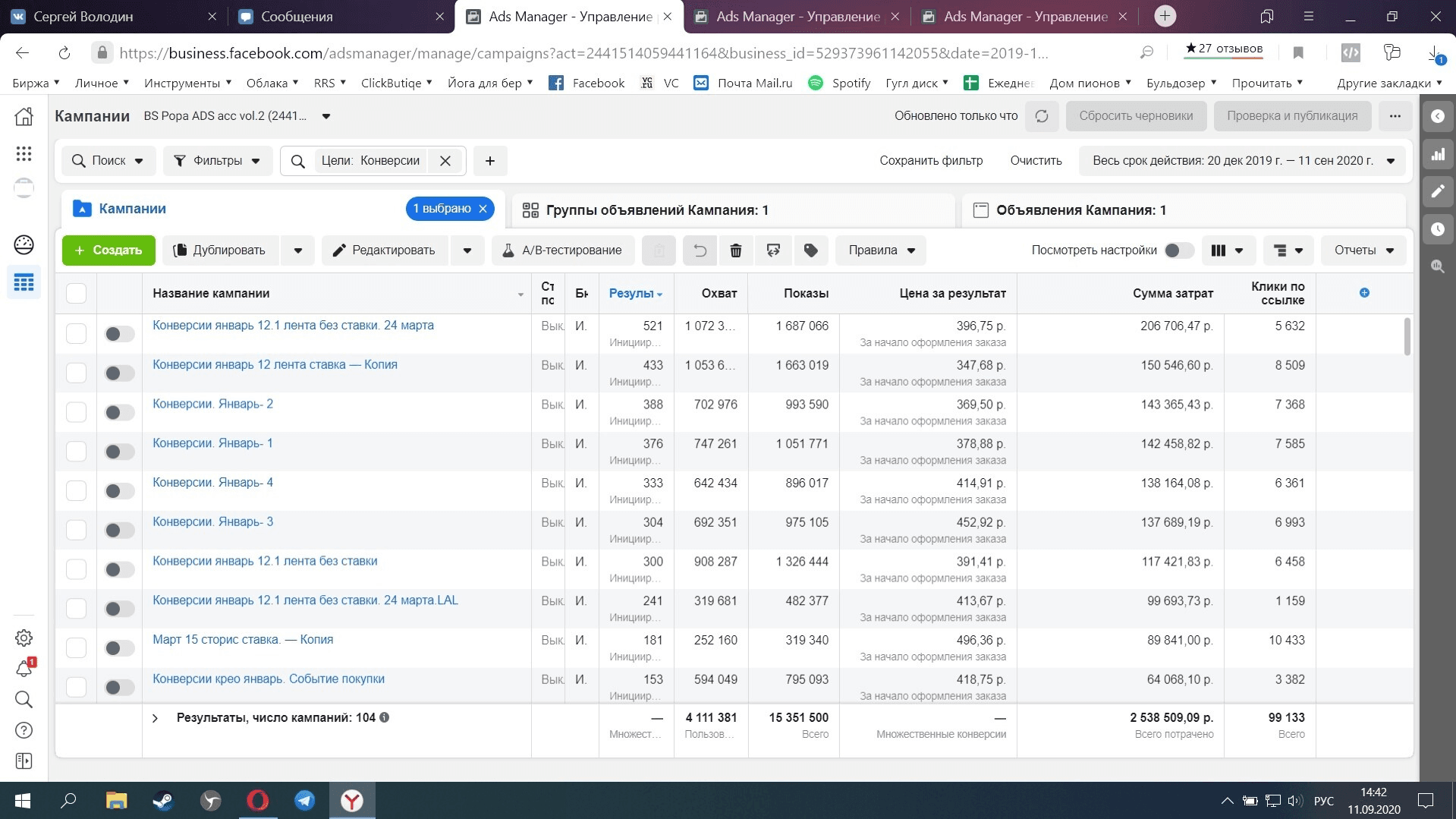Open the Инструменты bookmarks folder
Image resolution: width=1456 pixels, height=819 pixels.
[187, 83]
